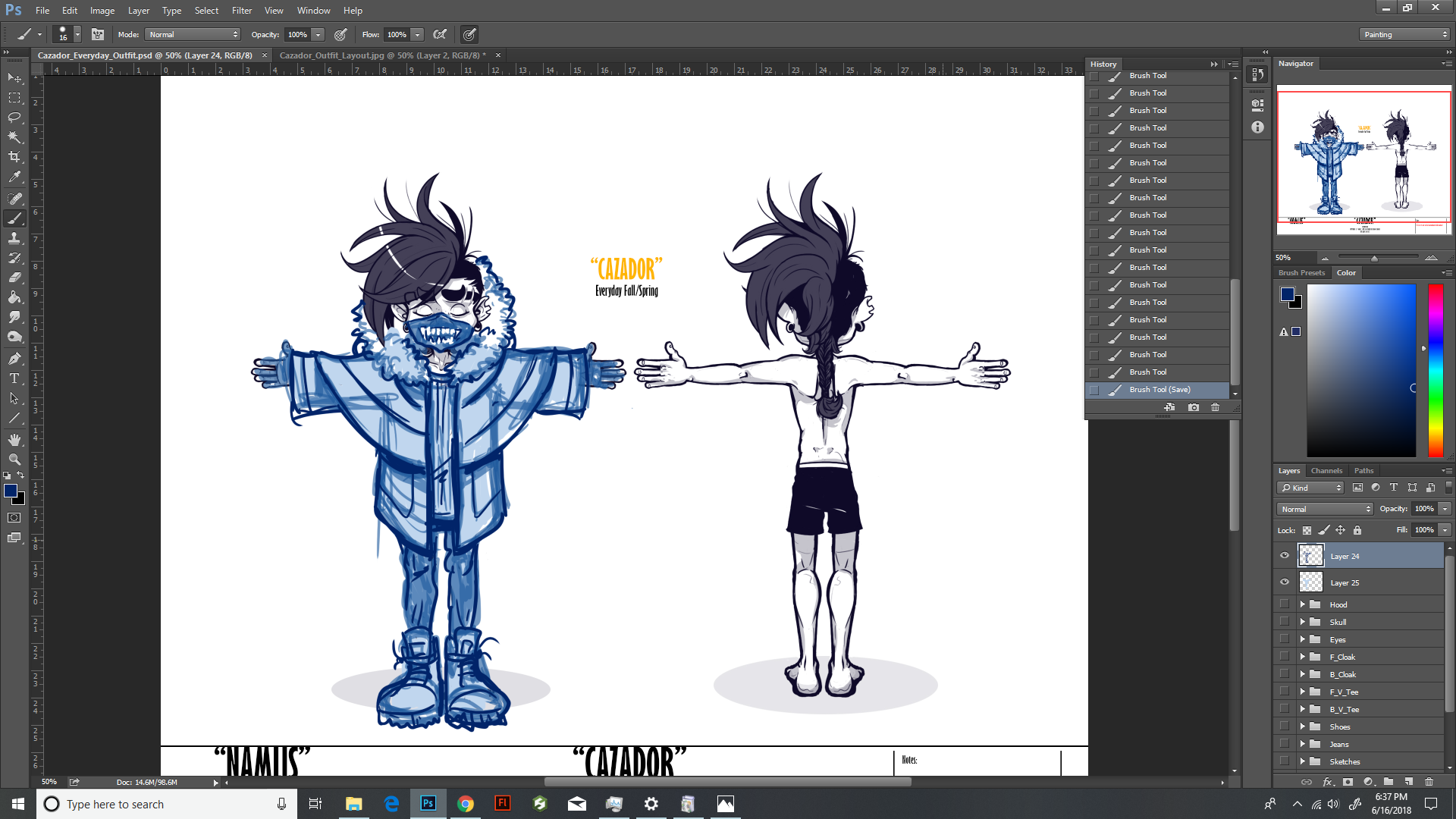Hide Layer 25 visibility eye
1456x819 pixels.
click(x=1285, y=582)
